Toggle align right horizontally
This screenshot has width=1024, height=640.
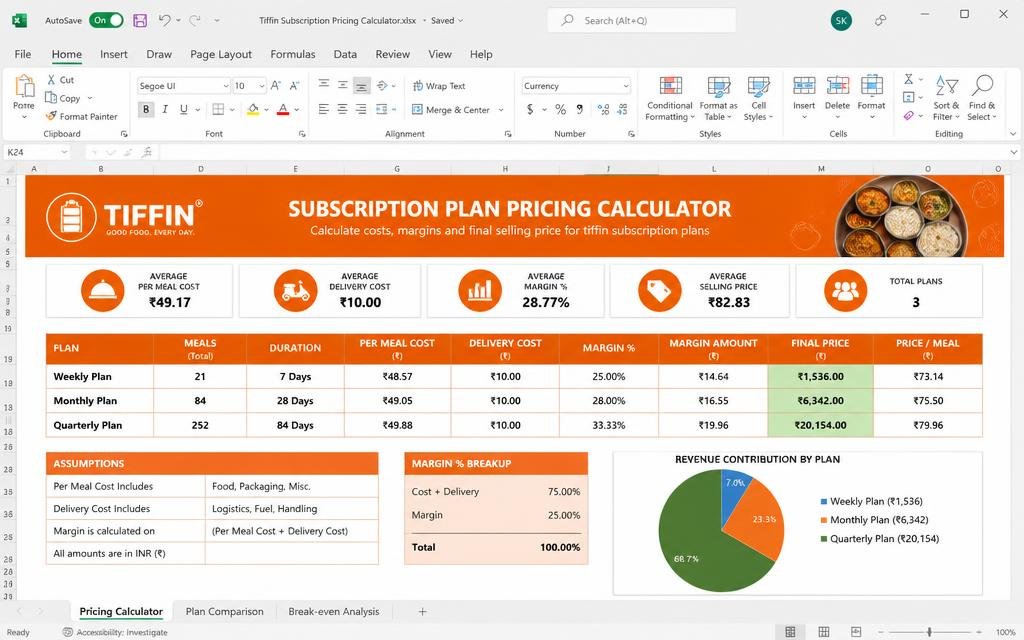[361, 109]
